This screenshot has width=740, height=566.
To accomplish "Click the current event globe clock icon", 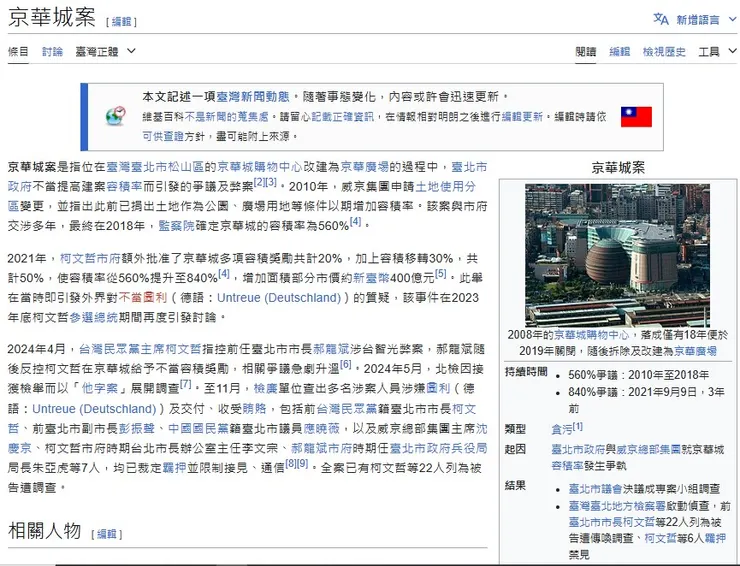I will (x=115, y=116).
